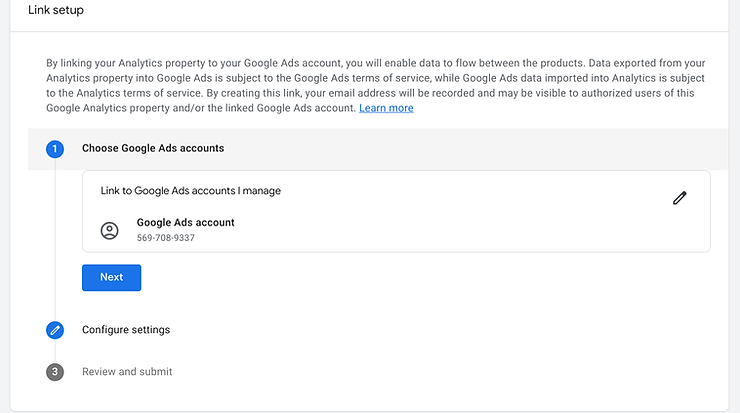Select the Google Ads account name
Screen dimensions: 740x413
coord(186,222)
